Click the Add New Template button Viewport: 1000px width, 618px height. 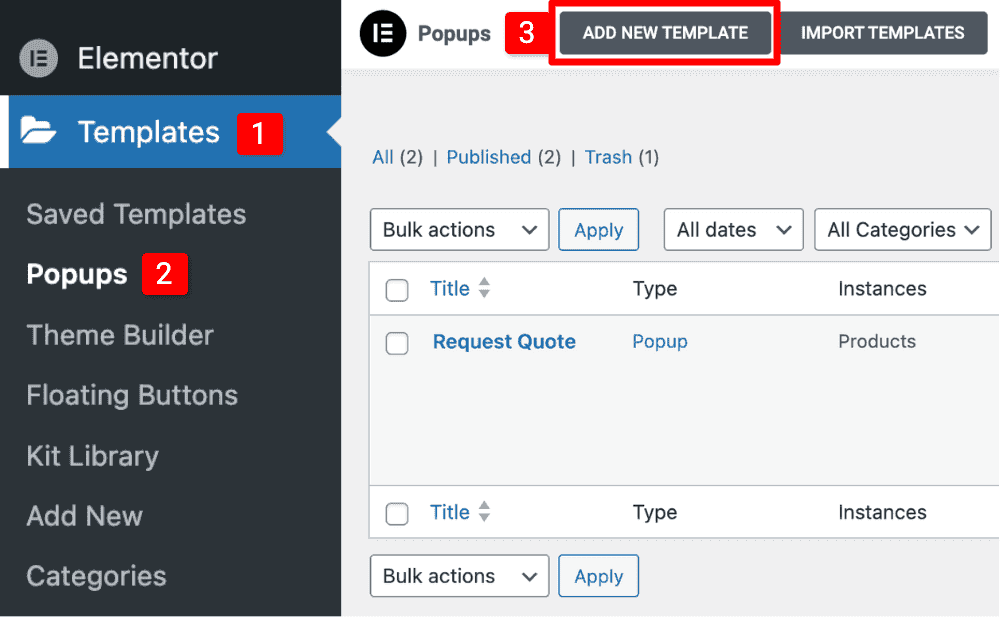pos(665,33)
